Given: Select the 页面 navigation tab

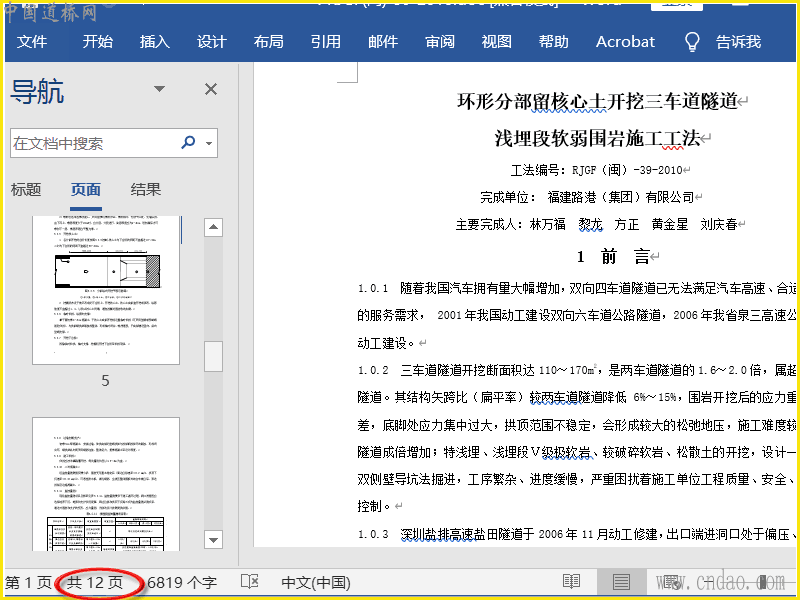Looking at the screenshot, I should tap(86, 190).
